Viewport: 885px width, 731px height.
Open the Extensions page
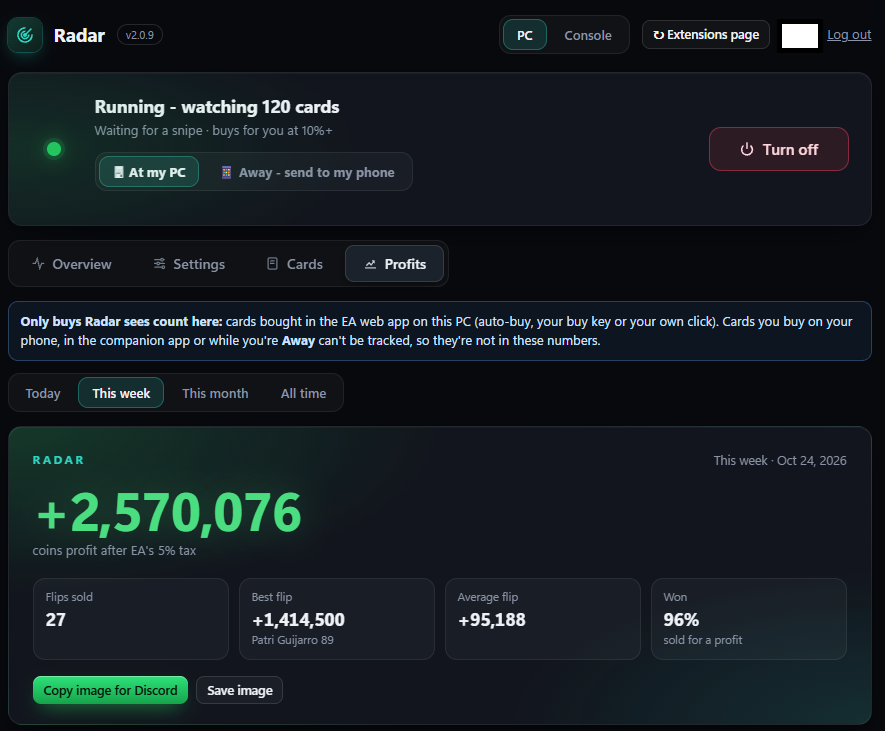click(x=706, y=35)
